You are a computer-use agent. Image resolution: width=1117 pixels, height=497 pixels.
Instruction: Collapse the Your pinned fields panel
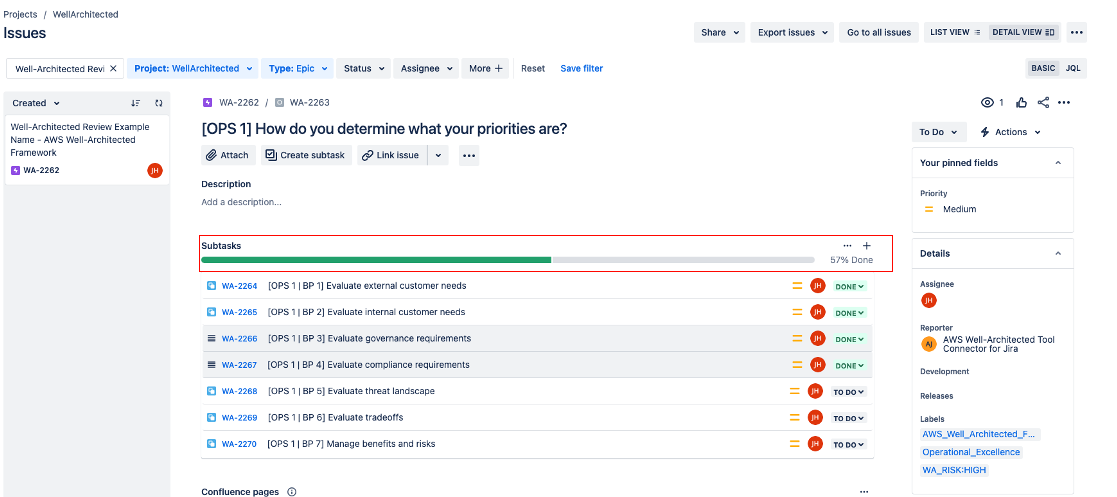(x=1058, y=163)
